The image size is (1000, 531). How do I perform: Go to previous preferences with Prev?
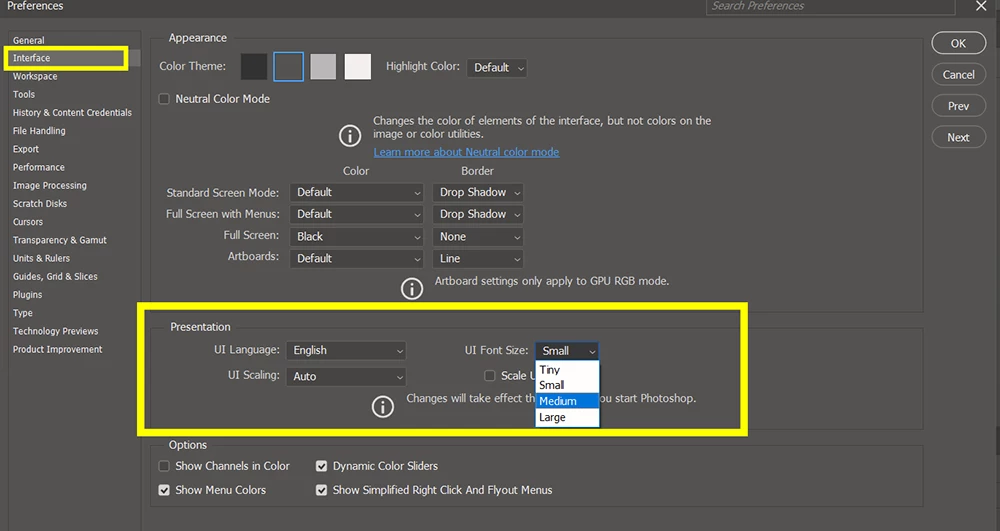pos(959,106)
